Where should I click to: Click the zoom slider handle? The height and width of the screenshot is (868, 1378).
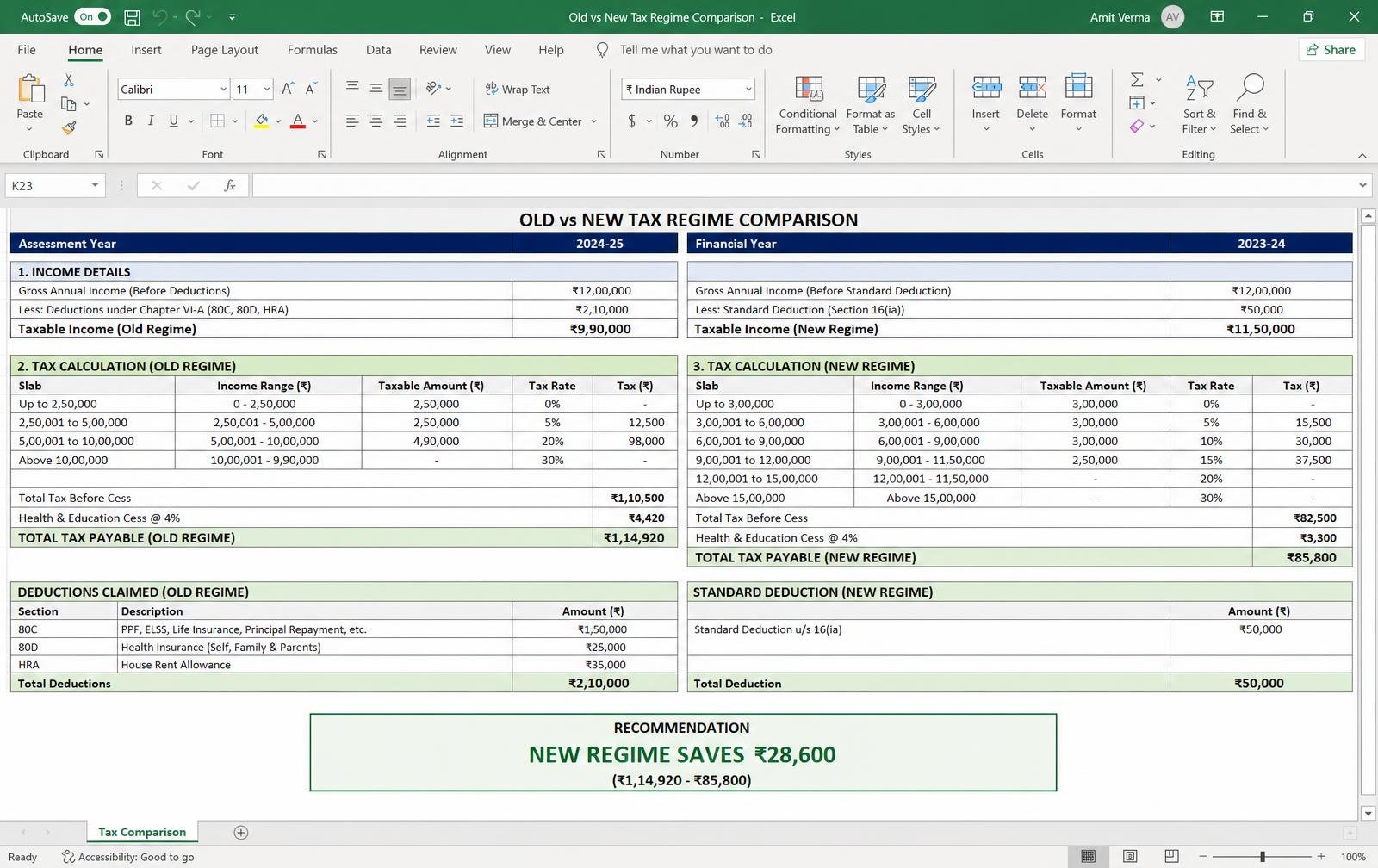tap(1263, 856)
